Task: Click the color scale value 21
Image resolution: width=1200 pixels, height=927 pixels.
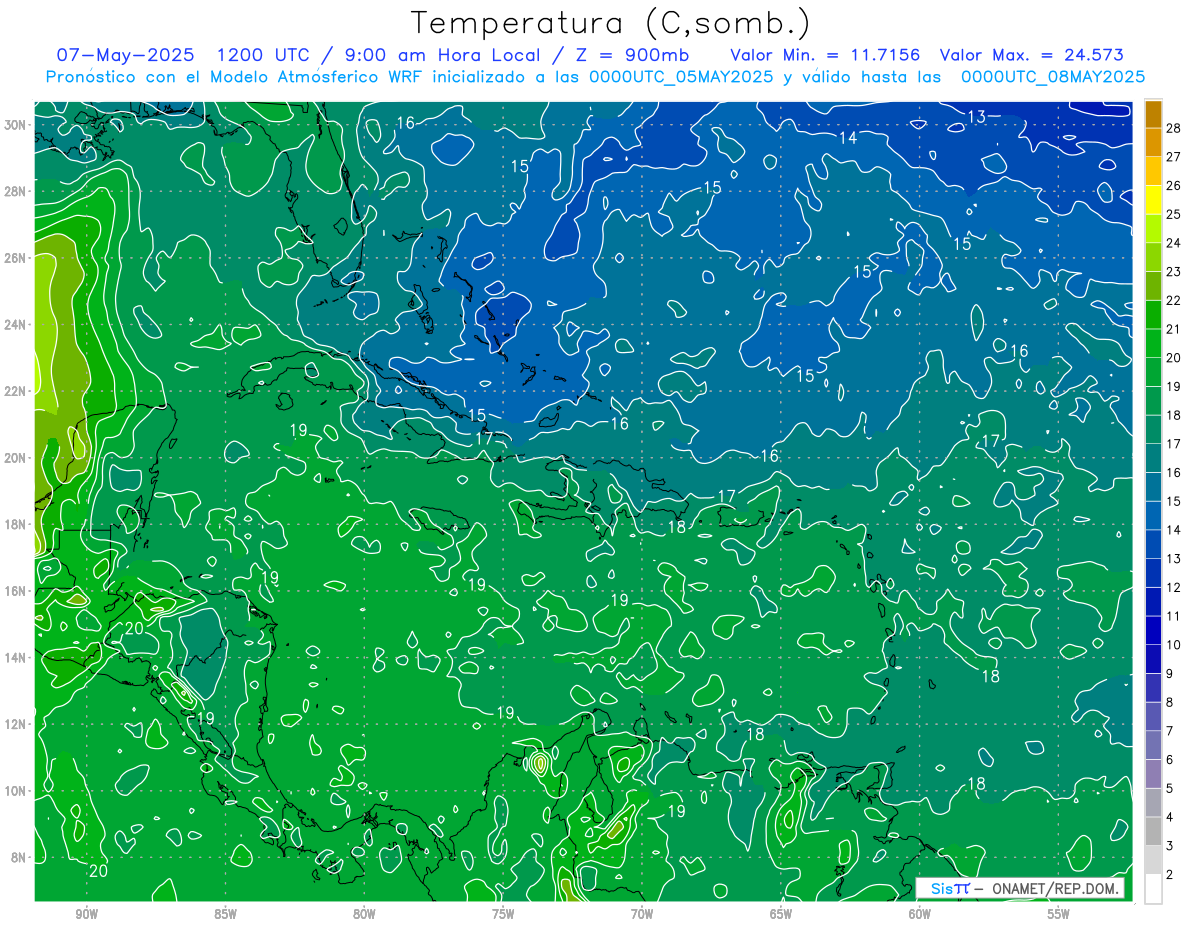Action: click(x=1173, y=329)
